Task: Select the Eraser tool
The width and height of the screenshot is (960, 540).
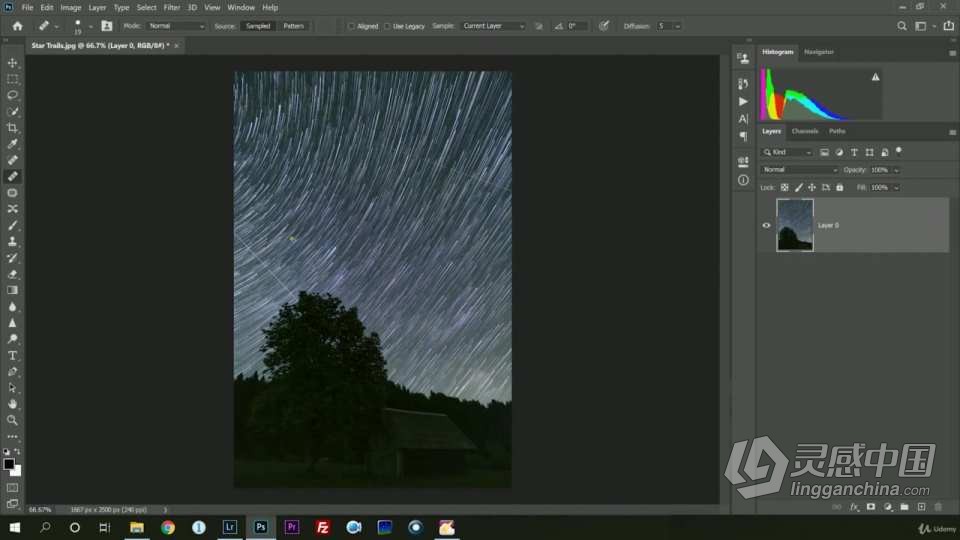Action: point(12,274)
